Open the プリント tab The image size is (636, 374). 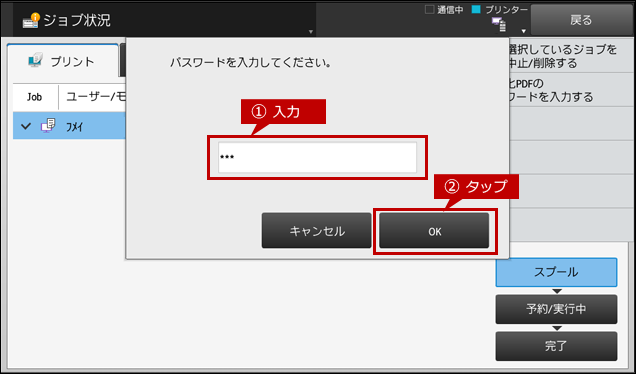pos(63,61)
